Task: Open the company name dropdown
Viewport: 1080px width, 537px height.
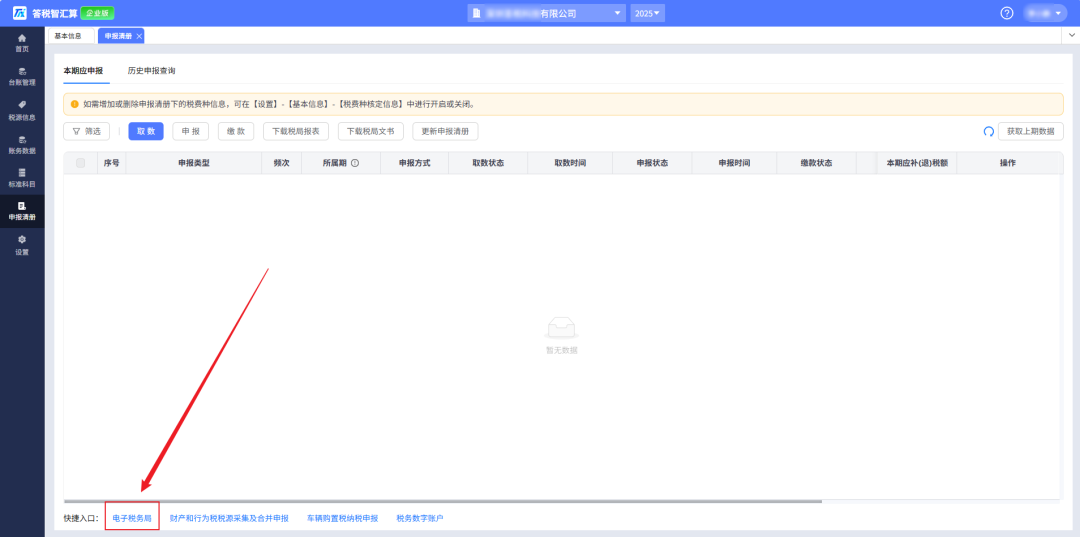Action: 546,13
